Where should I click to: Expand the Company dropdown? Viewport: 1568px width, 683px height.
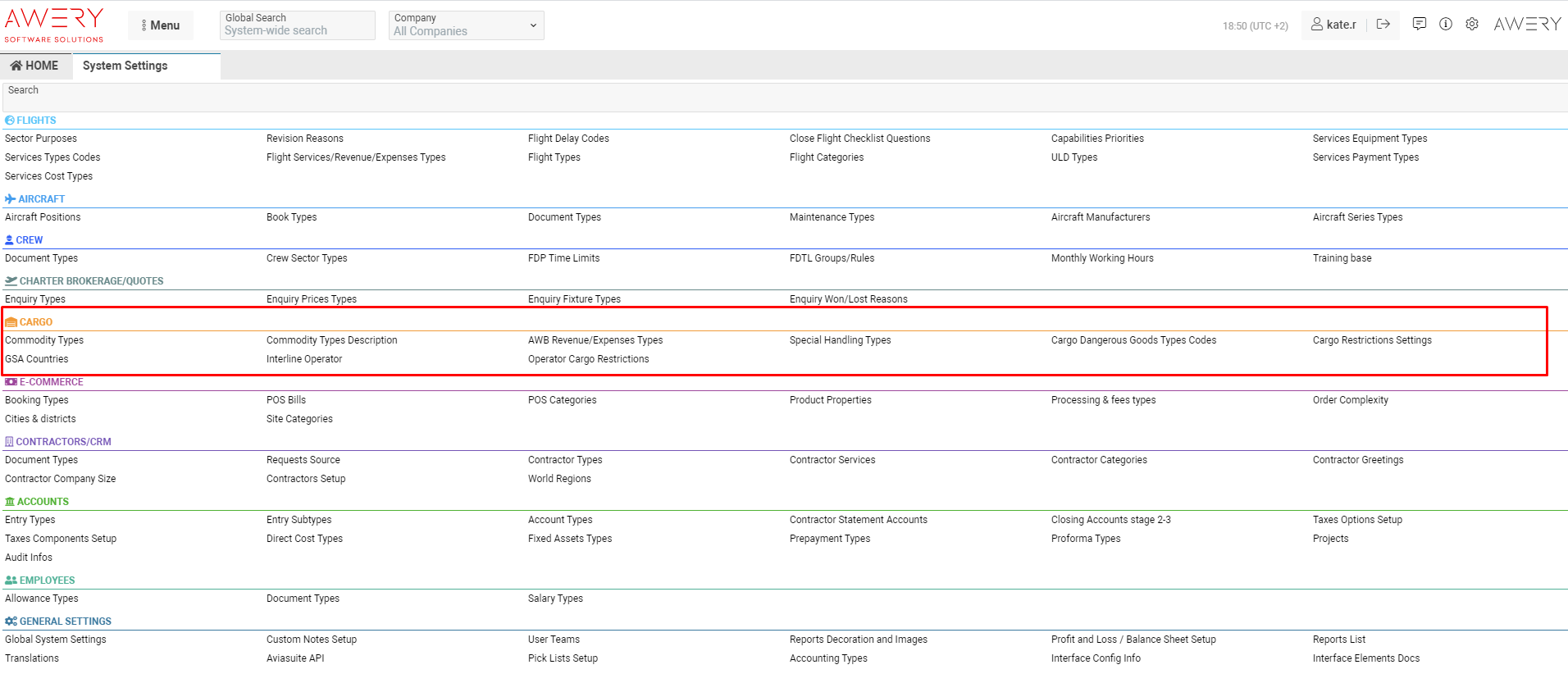[466, 25]
